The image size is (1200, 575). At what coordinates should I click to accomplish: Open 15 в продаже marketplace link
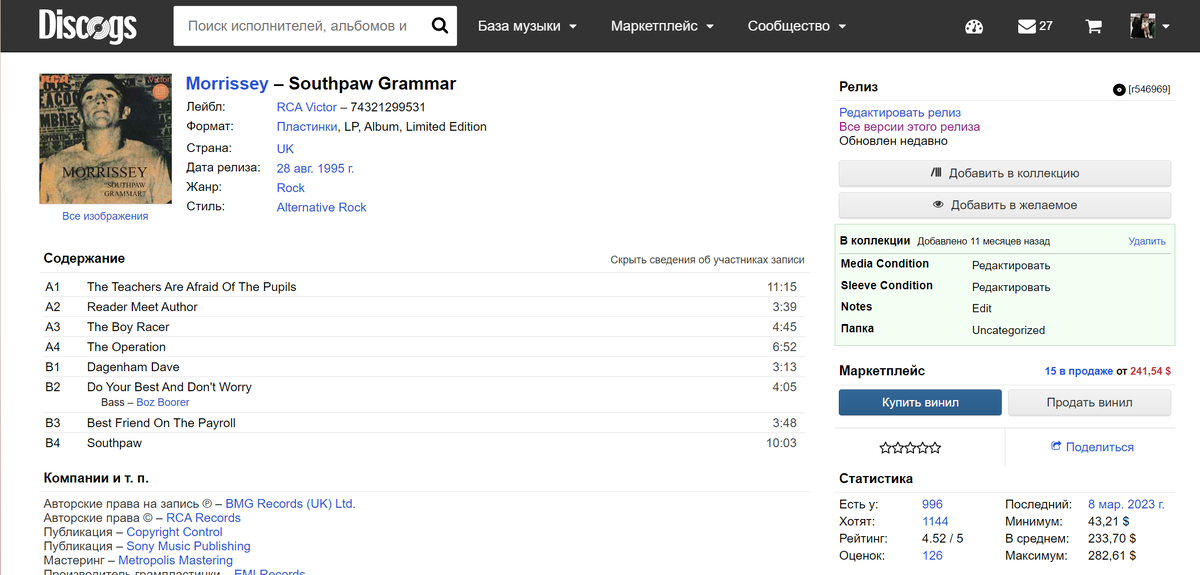pos(1079,371)
